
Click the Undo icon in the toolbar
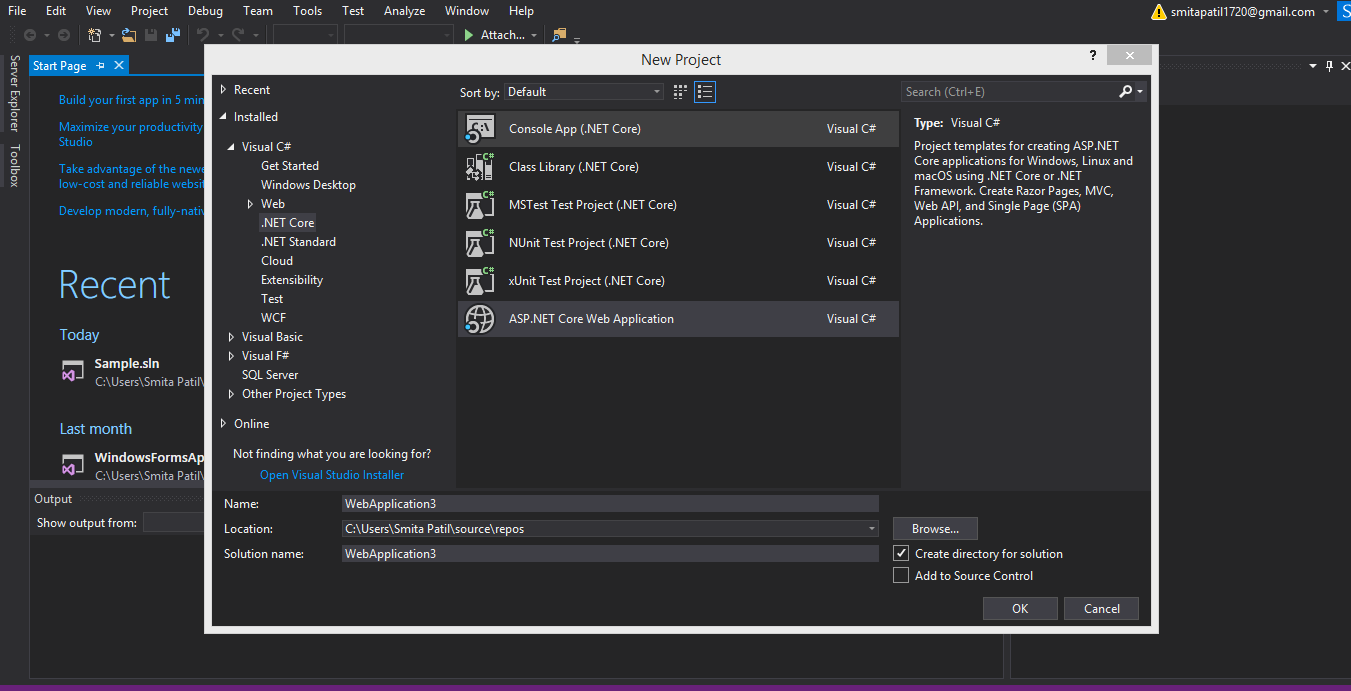coord(206,34)
